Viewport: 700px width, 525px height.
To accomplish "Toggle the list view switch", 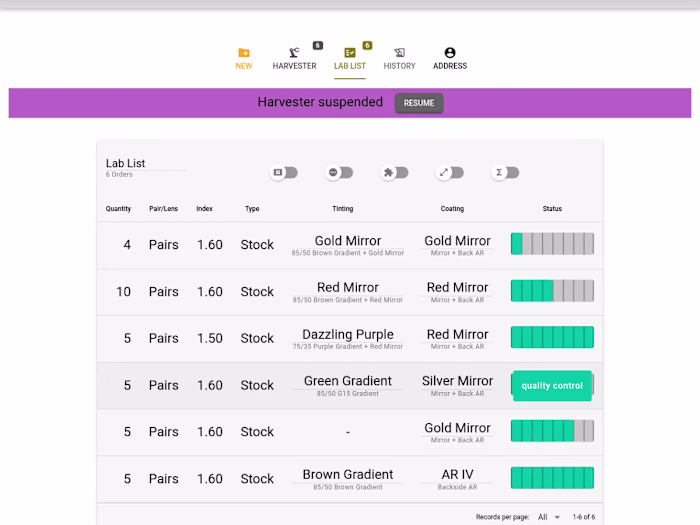I will click(284, 172).
